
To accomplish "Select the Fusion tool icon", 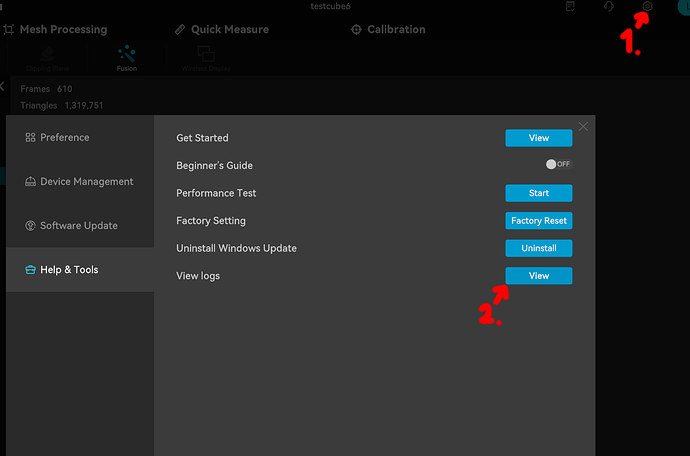I will pyautogui.click(x=127, y=58).
